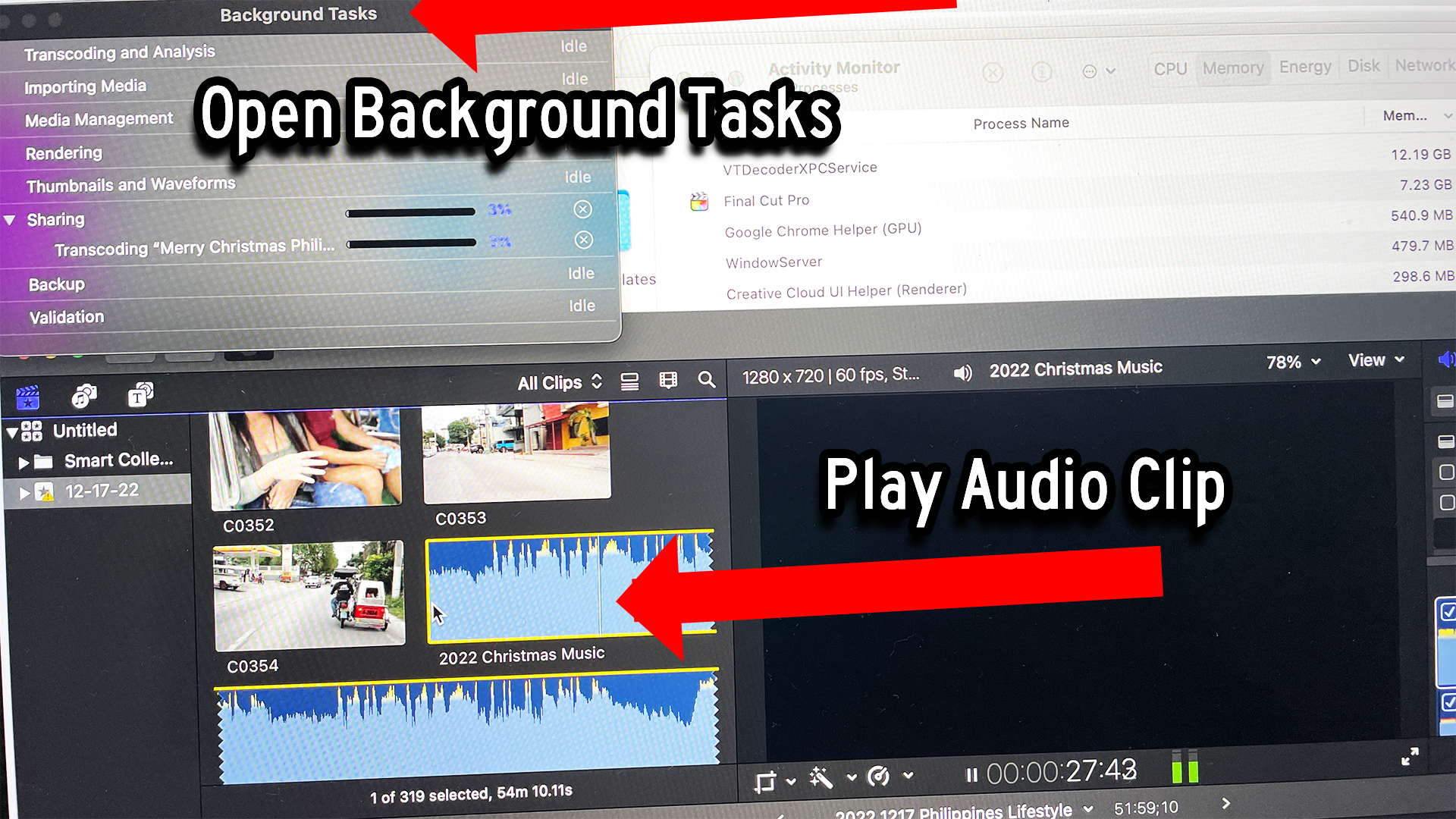The height and width of the screenshot is (819, 1456).
Task: Open the Transform tool dropdown arrow
Action: click(x=791, y=780)
